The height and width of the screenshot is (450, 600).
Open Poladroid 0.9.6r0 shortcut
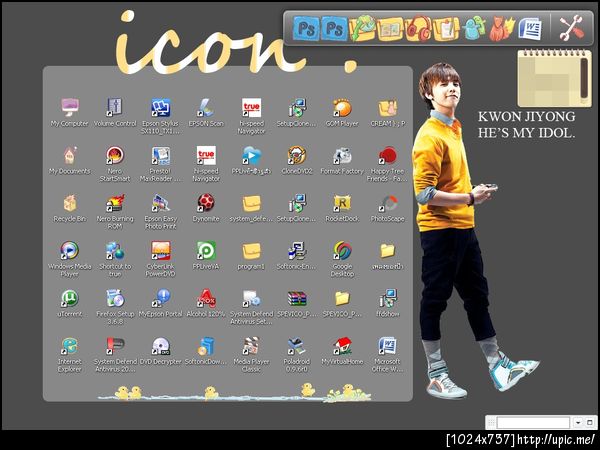coord(297,354)
